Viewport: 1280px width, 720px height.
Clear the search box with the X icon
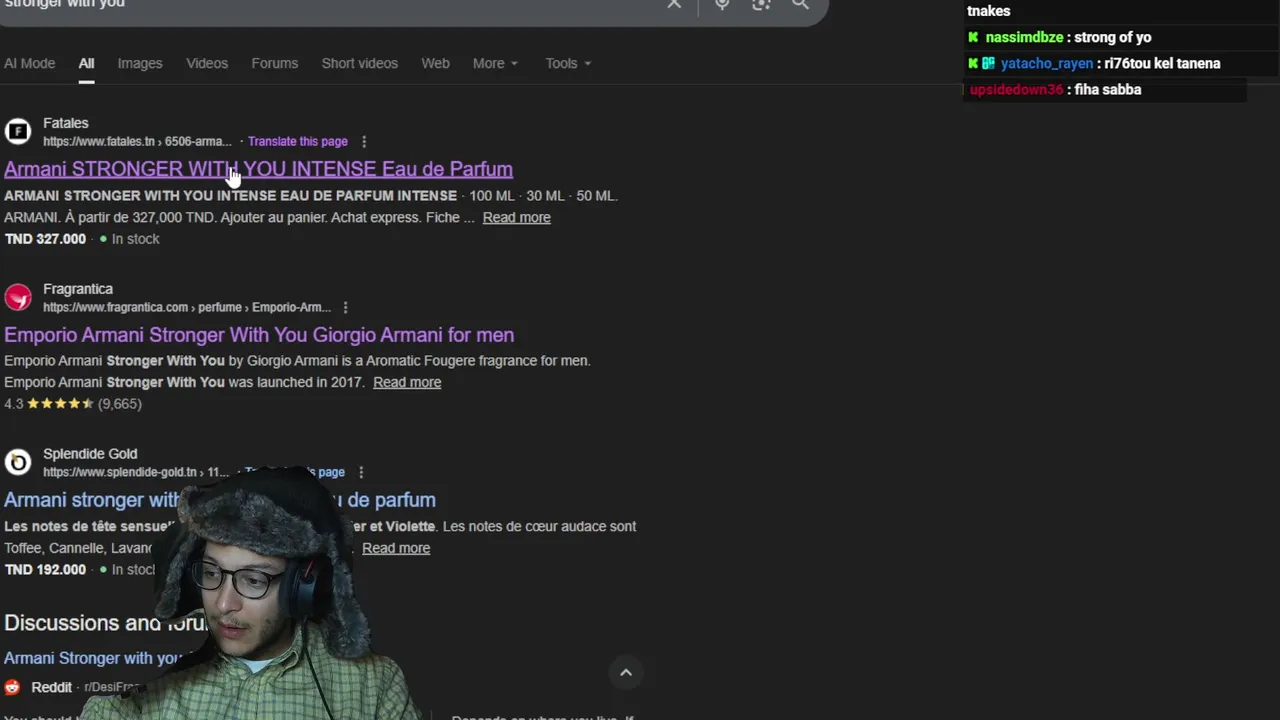tap(674, 4)
